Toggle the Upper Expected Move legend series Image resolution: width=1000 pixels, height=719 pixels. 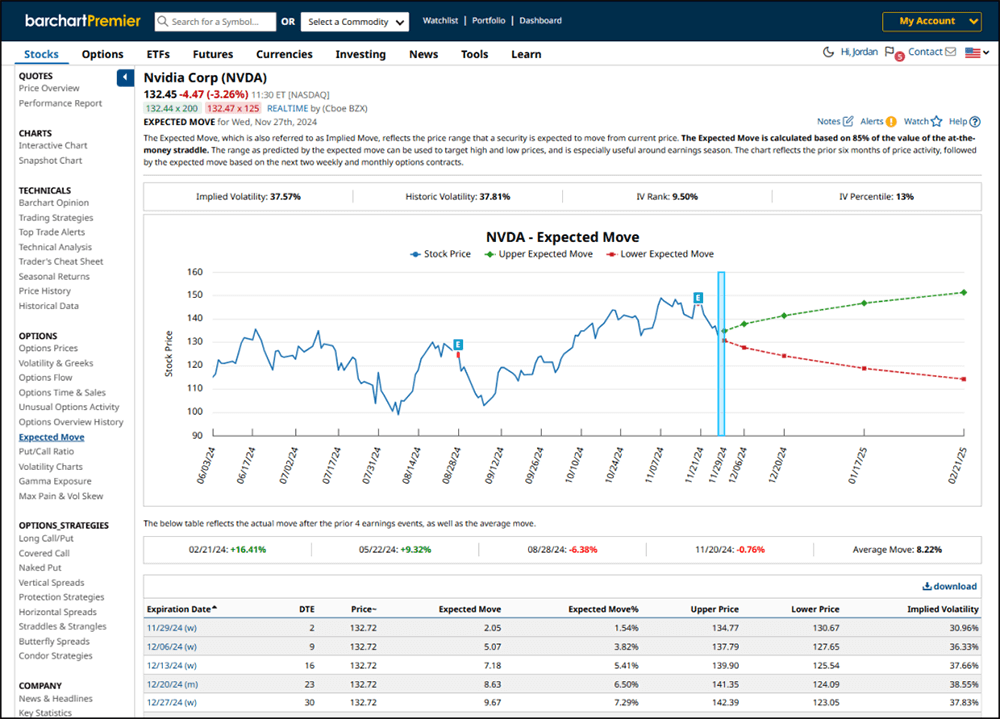coord(538,254)
